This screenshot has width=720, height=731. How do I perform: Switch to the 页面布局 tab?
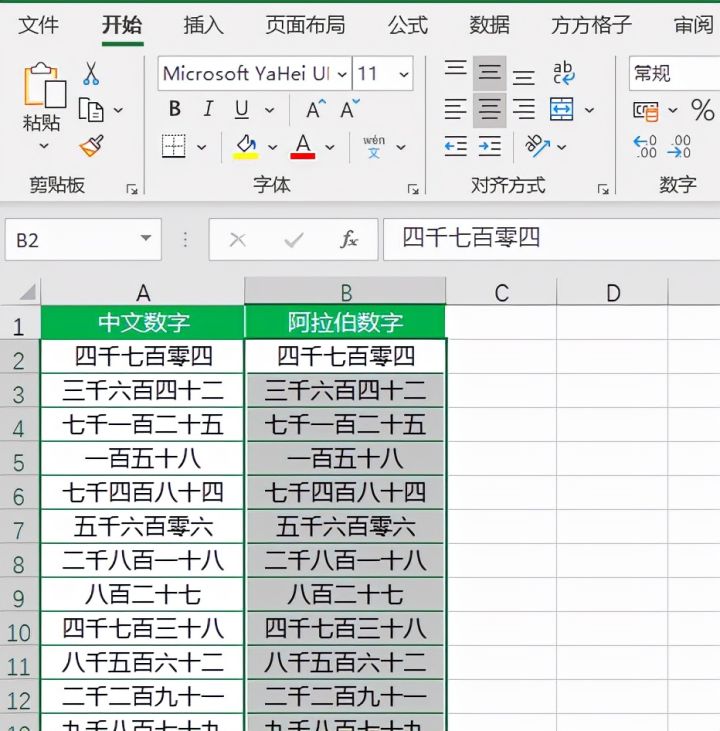pos(305,25)
